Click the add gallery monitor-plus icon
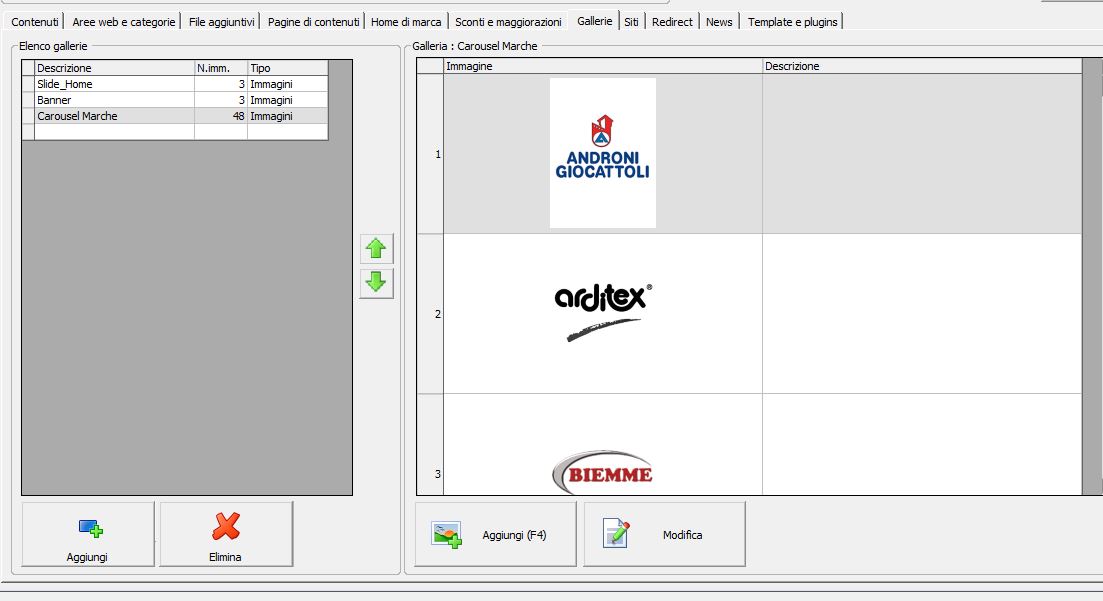The image size is (1103, 601). point(90,528)
